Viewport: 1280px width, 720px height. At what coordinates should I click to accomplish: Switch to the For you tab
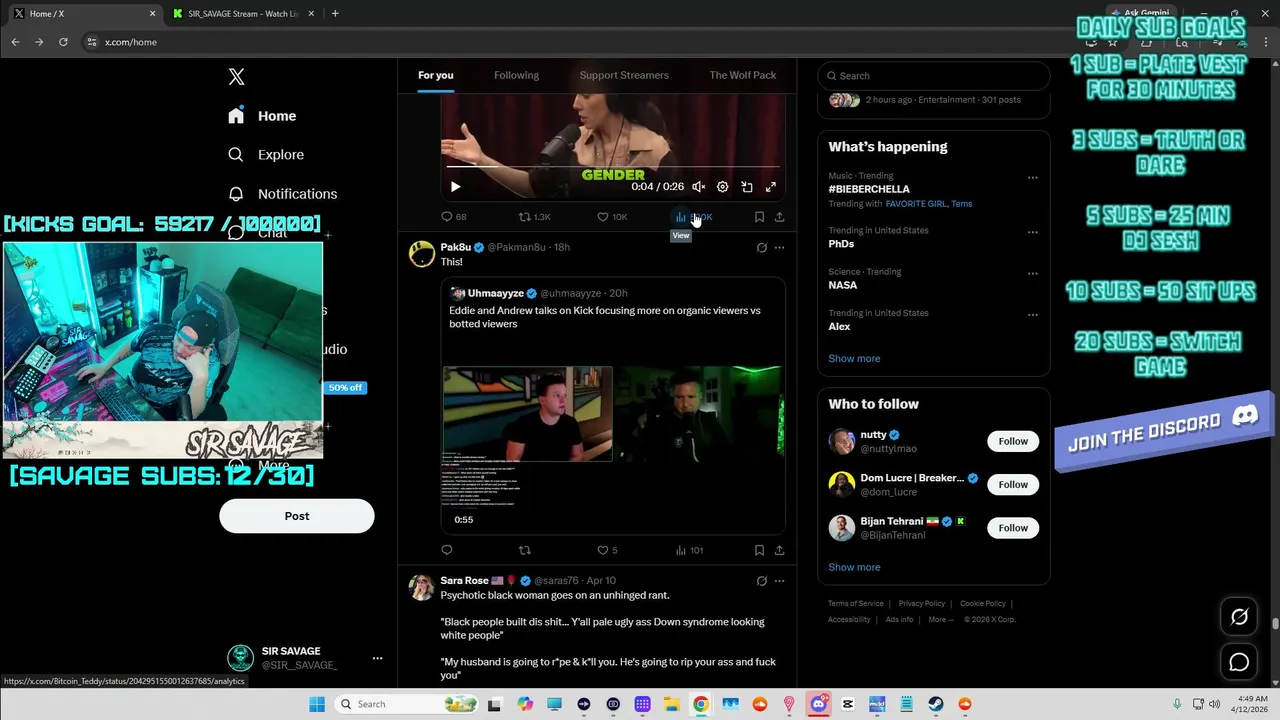point(436,75)
